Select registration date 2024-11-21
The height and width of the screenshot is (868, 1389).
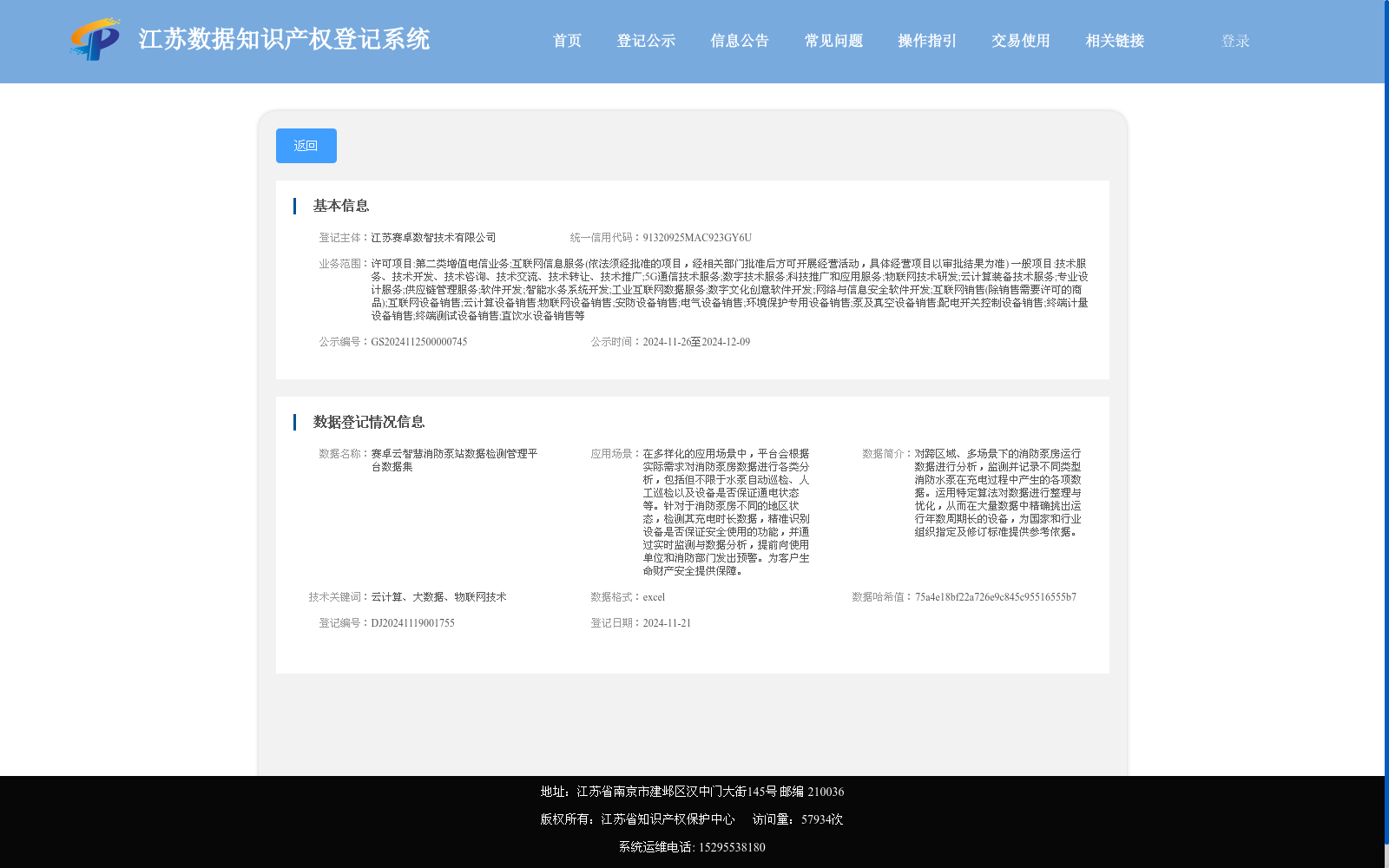click(x=667, y=623)
